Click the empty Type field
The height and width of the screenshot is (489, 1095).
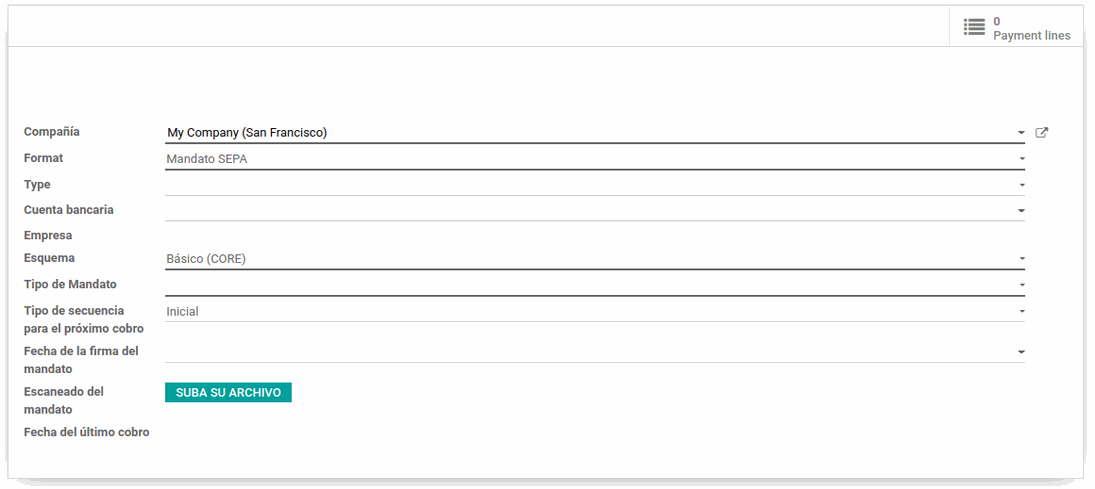[588, 185]
